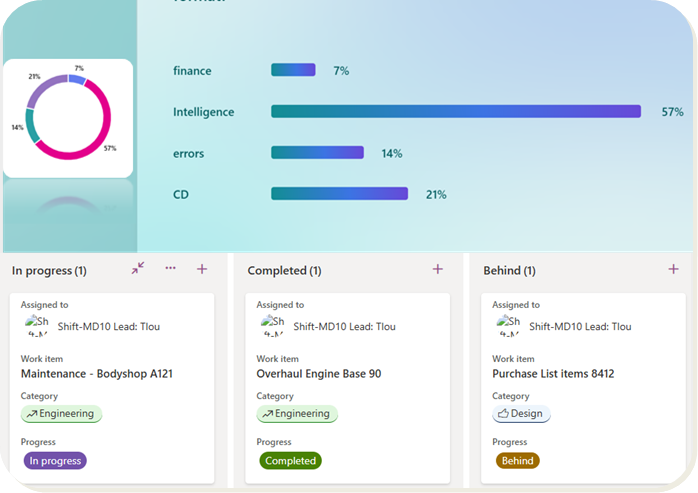
Task: Click the green Completed status badge
Action: click(291, 461)
